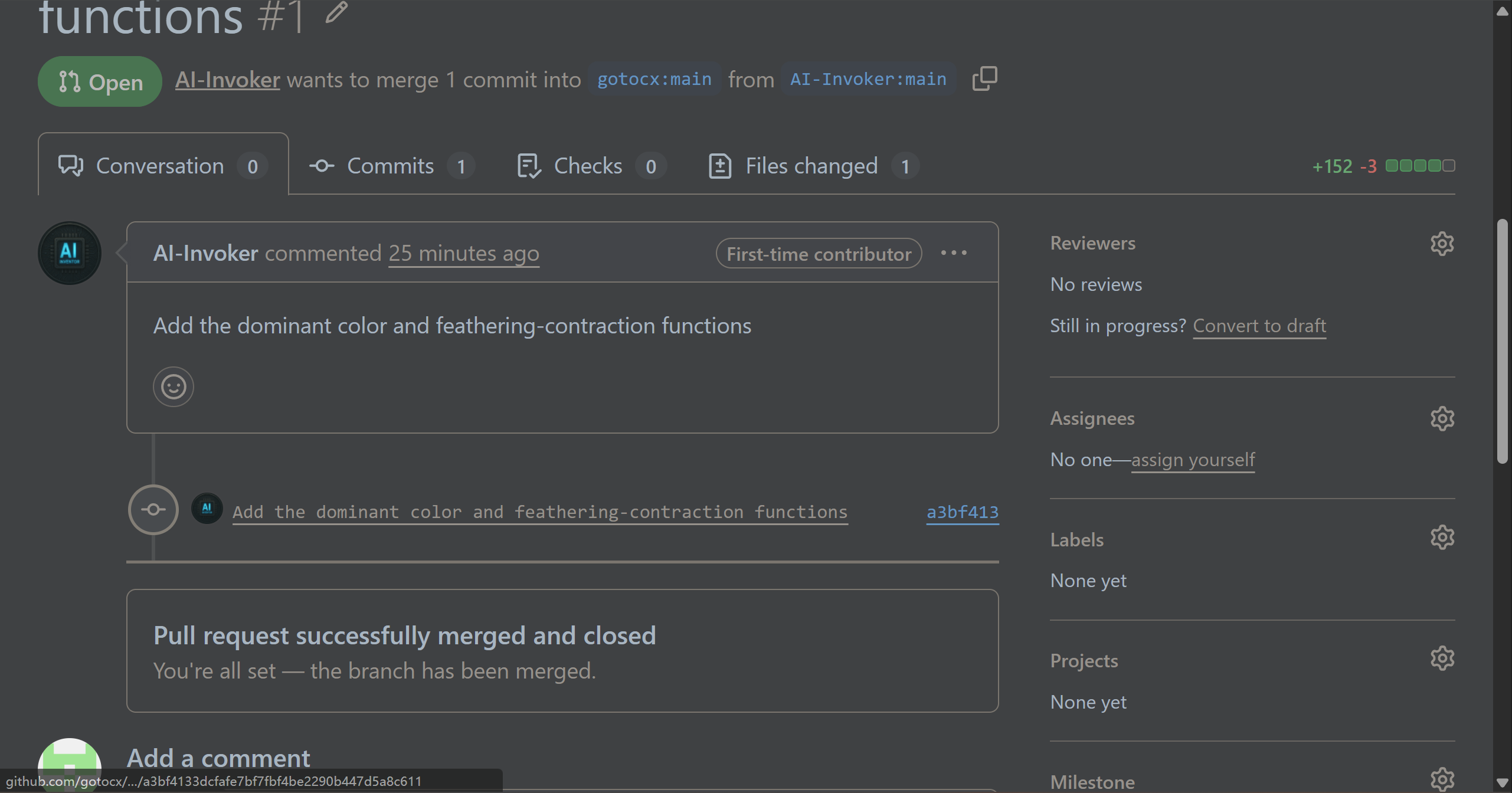Open the comment options three-dot menu
This screenshot has height=793, width=1512.
pos(954,253)
